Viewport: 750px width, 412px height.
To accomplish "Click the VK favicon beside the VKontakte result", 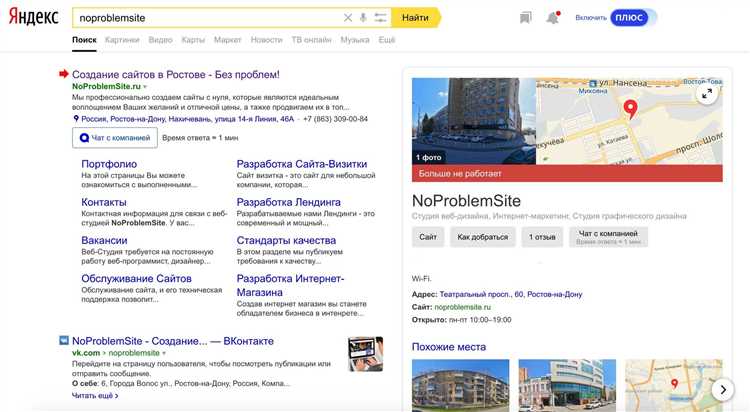I will click(x=64, y=340).
